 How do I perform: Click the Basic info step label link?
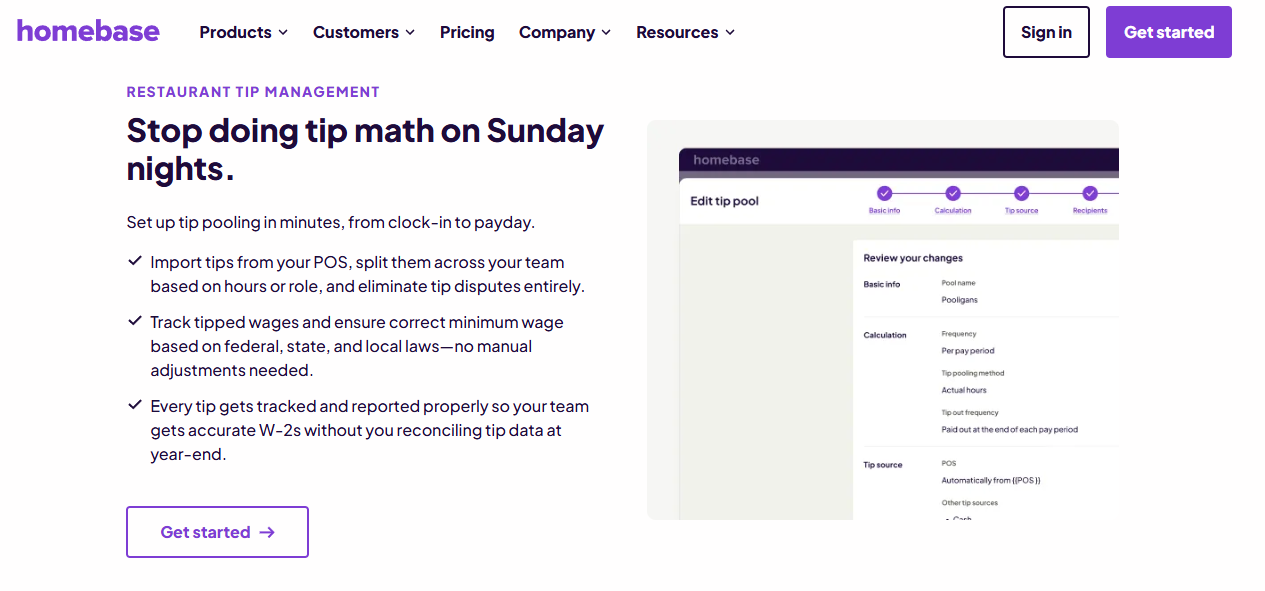coord(884,211)
